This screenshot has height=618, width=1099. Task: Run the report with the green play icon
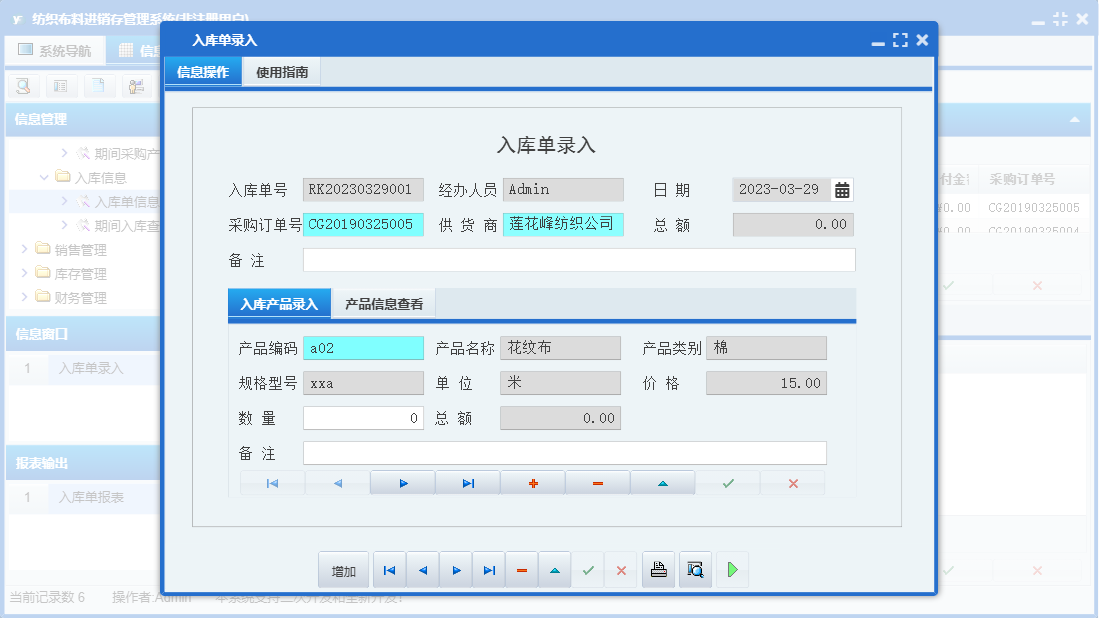pyautogui.click(x=732, y=569)
